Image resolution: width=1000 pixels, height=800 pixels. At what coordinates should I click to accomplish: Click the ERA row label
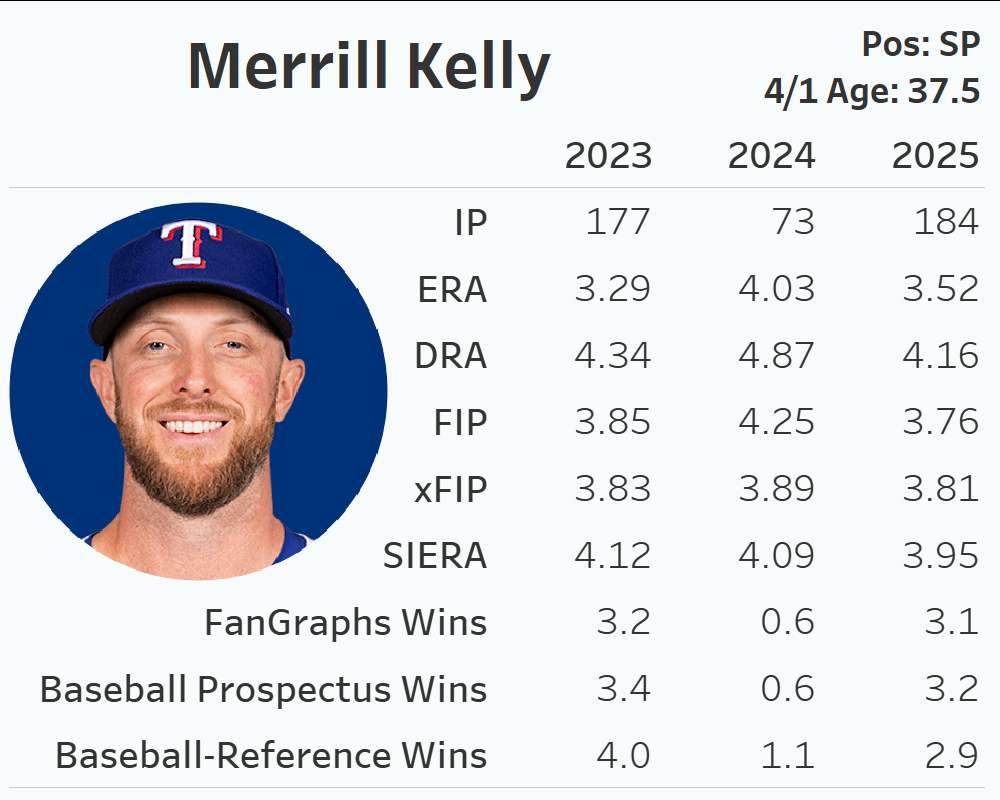pyautogui.click(x=452, y=289)
